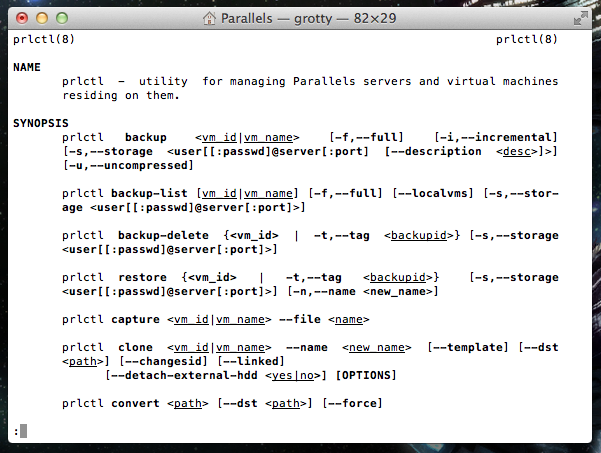601x453 pixels.
Task: Click the bold 'backup-delete' command
Action: 163,235
